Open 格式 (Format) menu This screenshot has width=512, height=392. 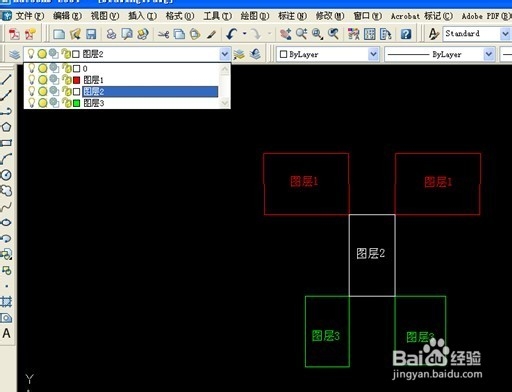[180, 16]
